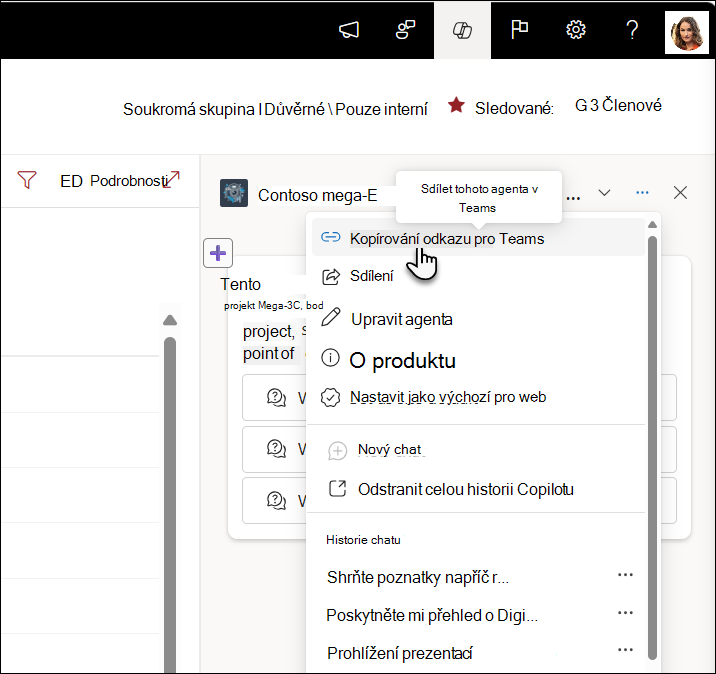Click the red filter funnel icon
This screenshot has height=674, width=716.
tap(27, 179)
